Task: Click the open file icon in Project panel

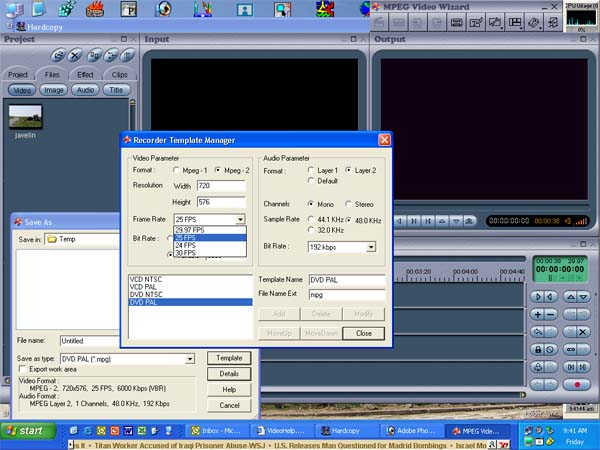Action: pyautogui.click(x=58, y=56)
